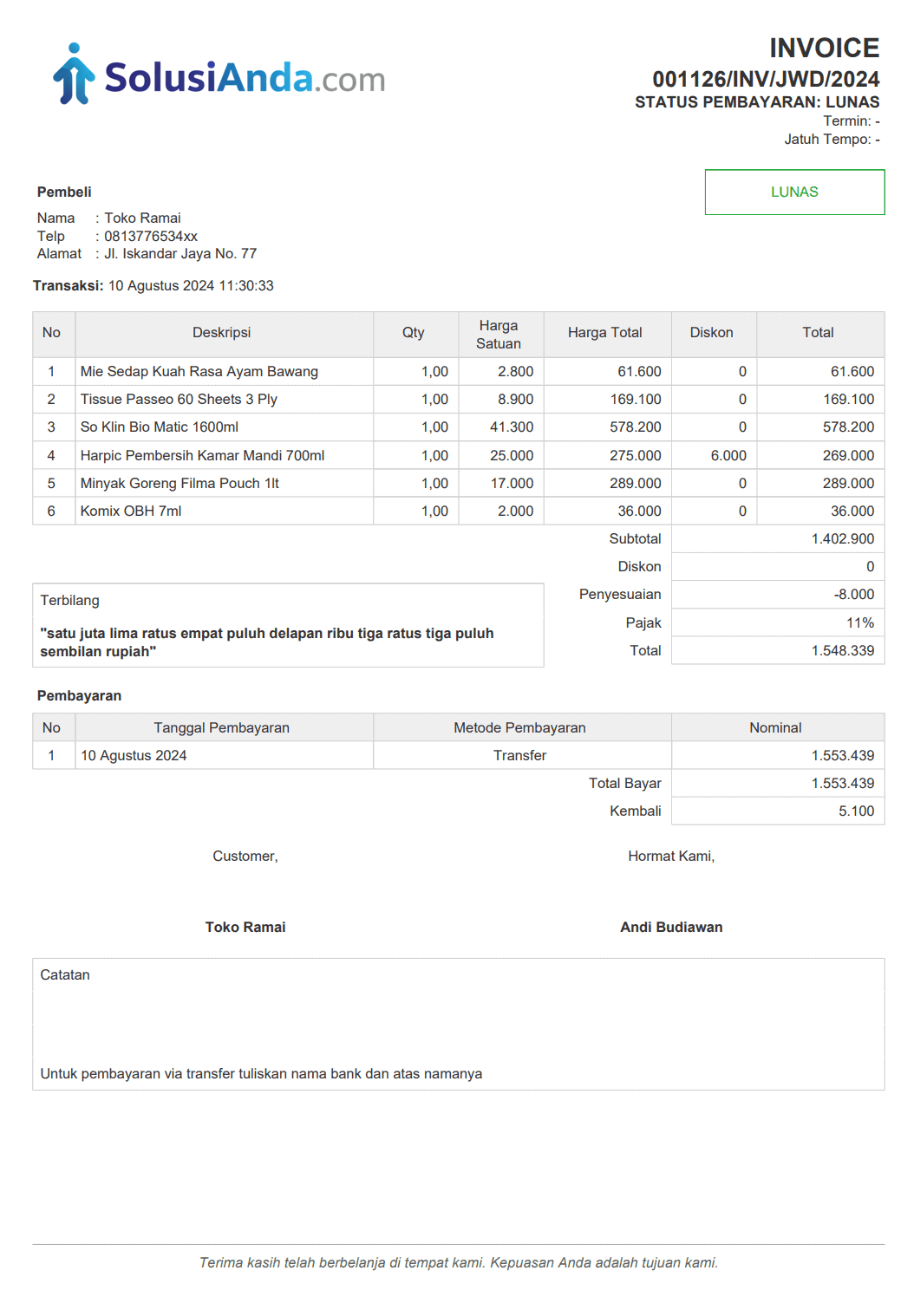Click the Andi Budiawan signature name
The image size is (914, 1316).
pos(671,928)
